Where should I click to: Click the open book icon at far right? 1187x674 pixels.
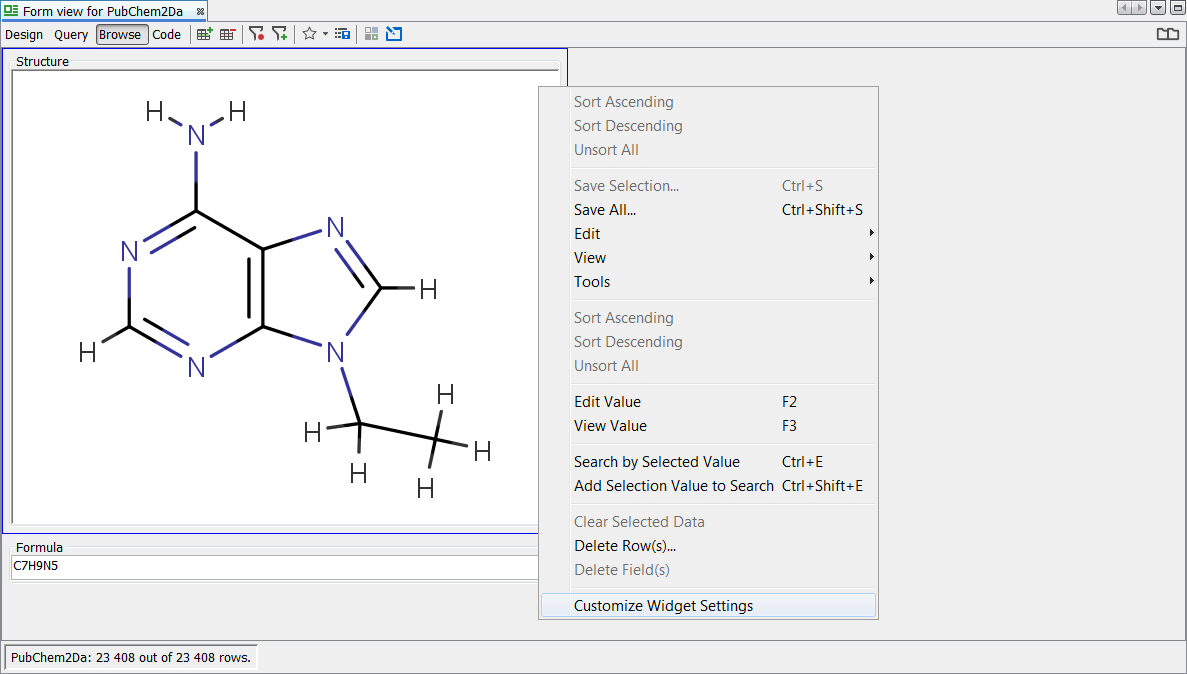tap(1167, 34)
